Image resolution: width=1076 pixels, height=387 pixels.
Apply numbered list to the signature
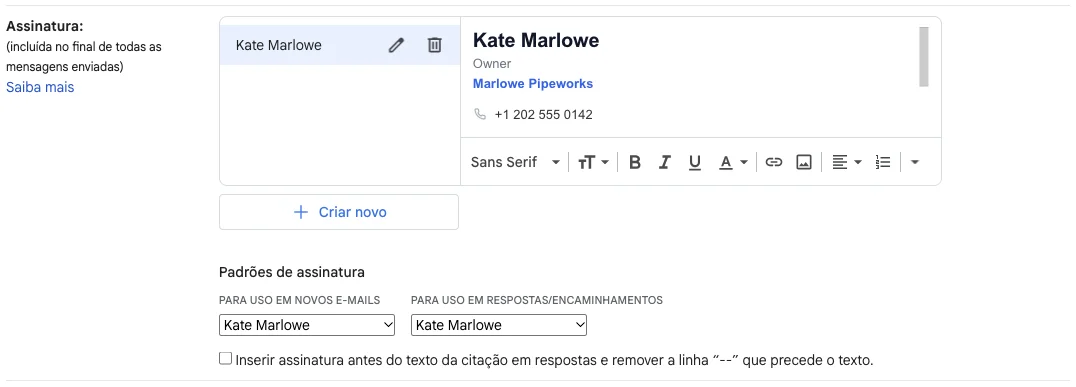(883, 163)
